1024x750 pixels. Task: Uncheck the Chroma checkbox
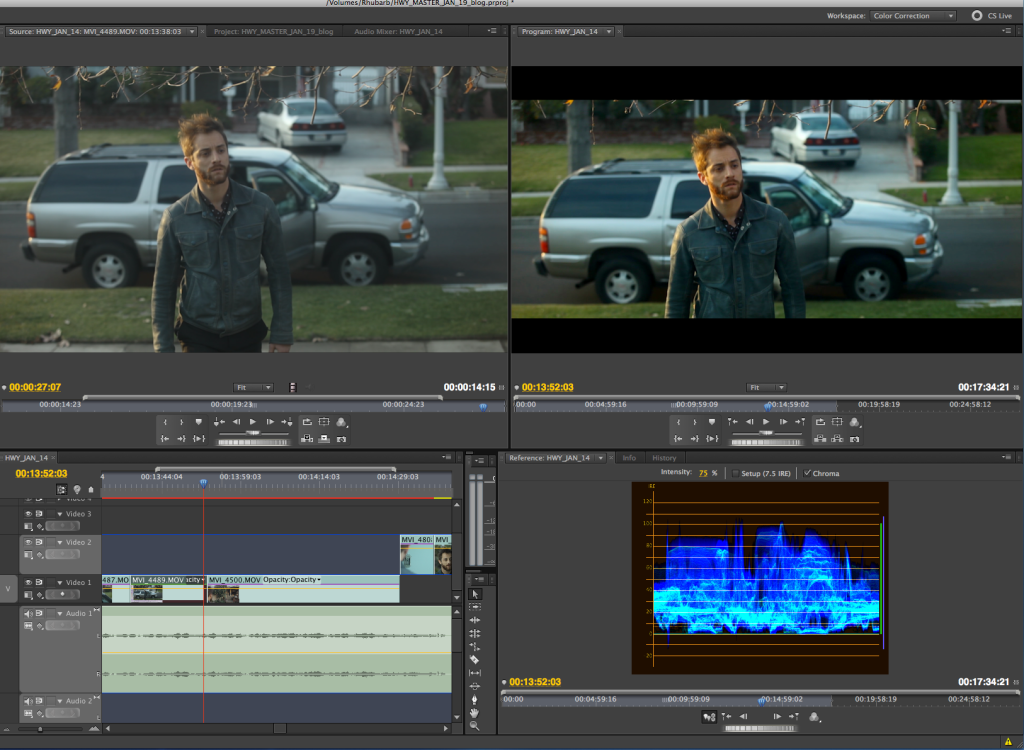807,473
